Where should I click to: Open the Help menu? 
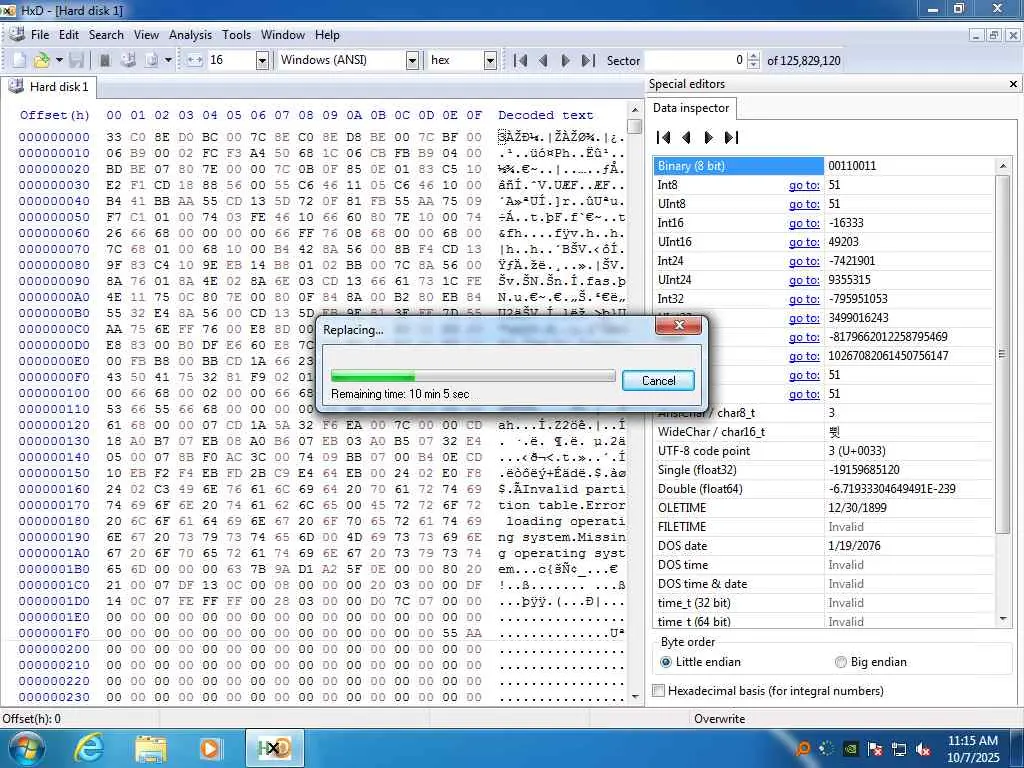[x=327, y=35]
